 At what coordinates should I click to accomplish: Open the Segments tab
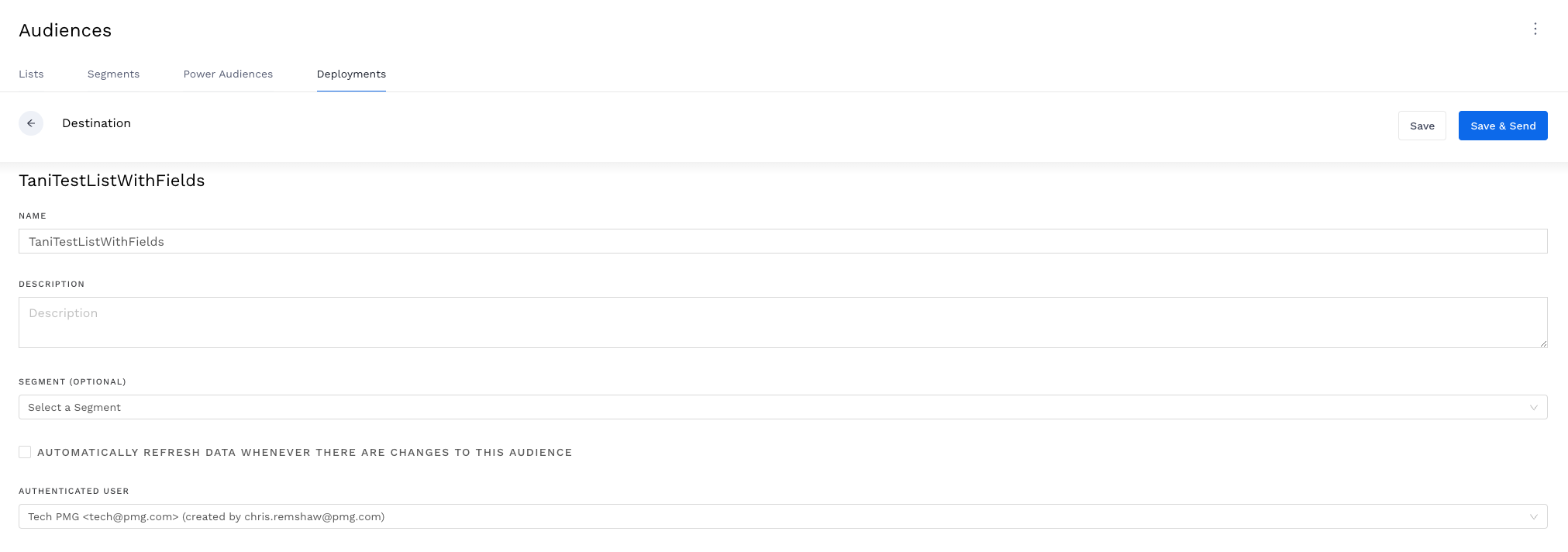coord(113,74)
